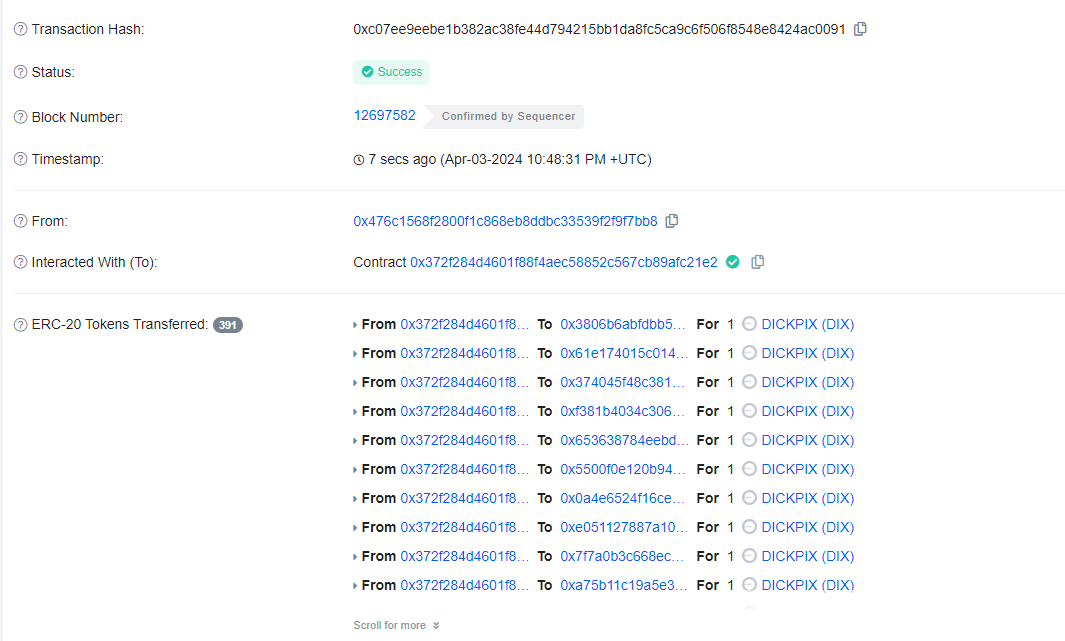Click the 391 token transfers count badge
This screenshot has width=1065, height=641.
point(228,325)
